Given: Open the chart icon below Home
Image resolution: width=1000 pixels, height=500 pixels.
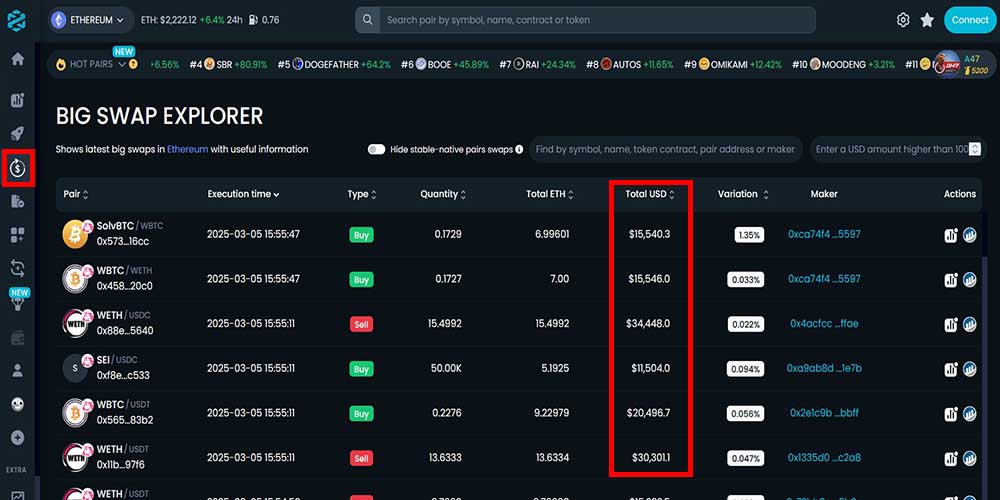Looking at the screenshot, I should pos(18,100).
